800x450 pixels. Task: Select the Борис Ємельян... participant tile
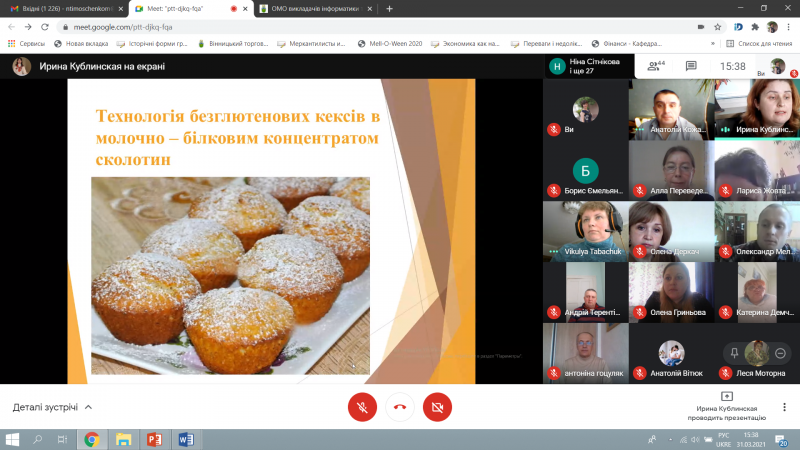pyautogui.click(x=586, y=171)
